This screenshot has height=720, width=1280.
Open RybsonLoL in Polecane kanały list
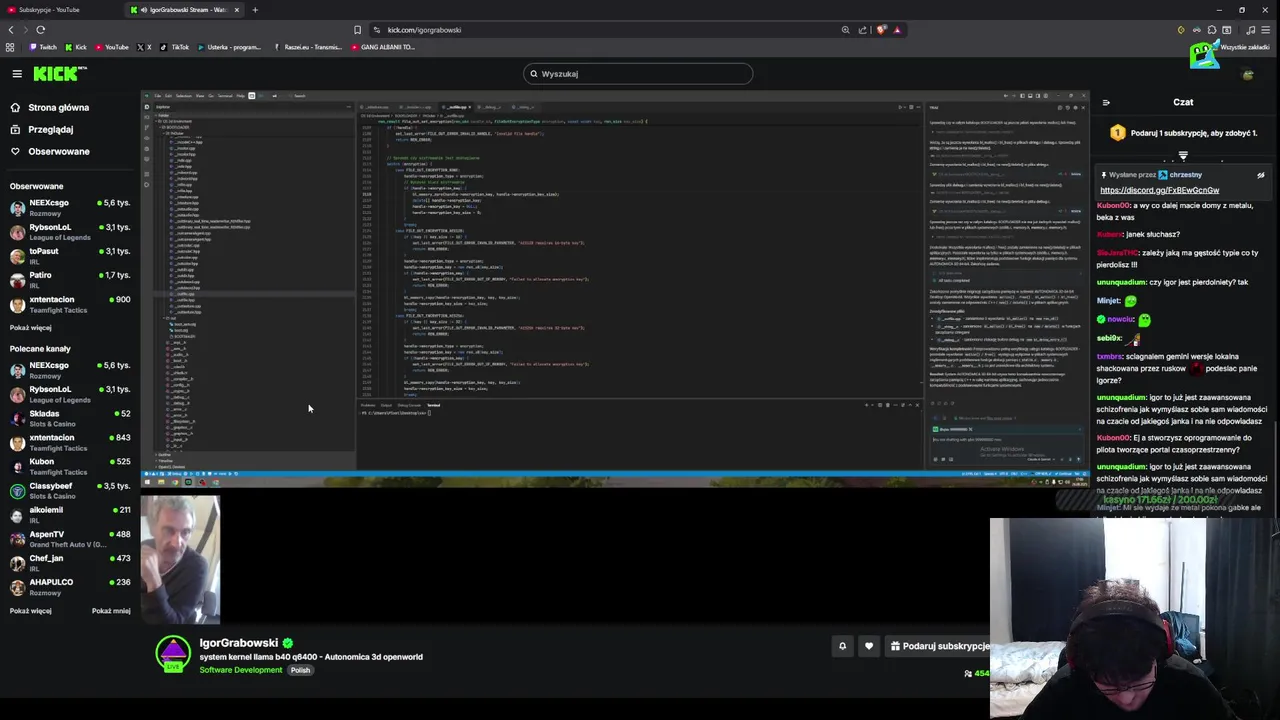70,394
